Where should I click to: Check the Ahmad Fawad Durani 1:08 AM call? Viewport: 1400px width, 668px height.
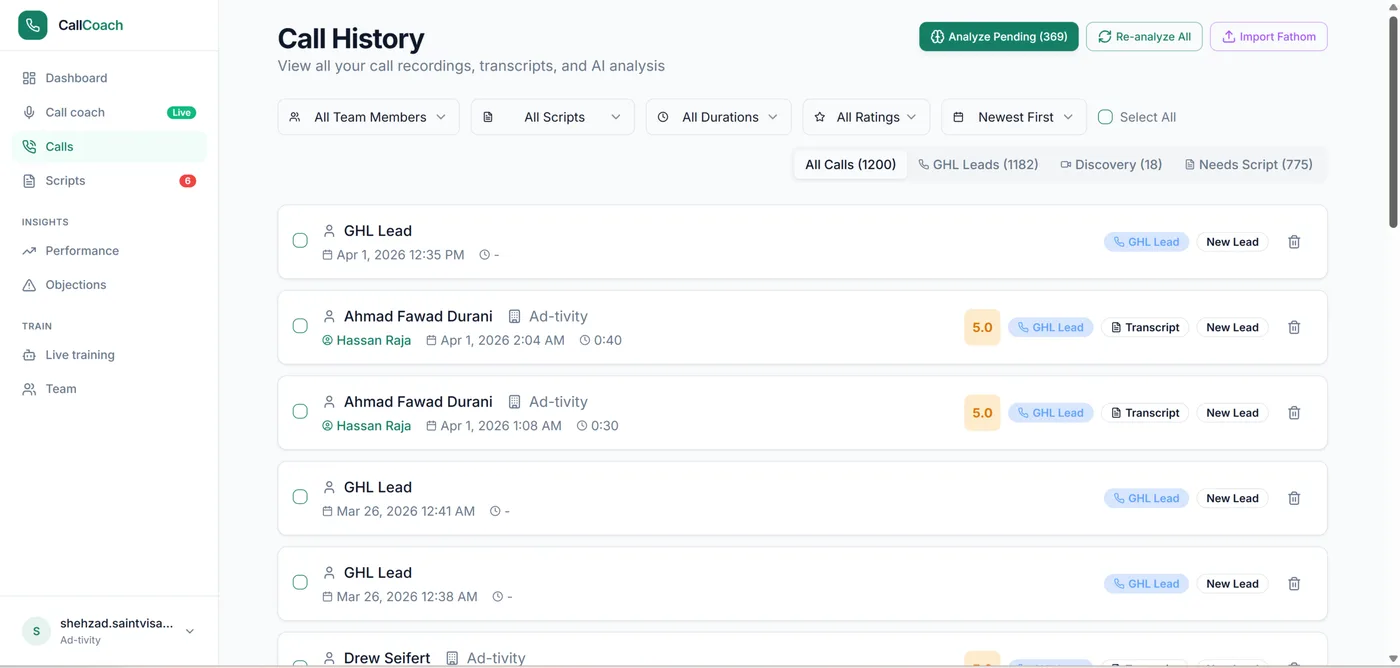click(x=300, y=411)
